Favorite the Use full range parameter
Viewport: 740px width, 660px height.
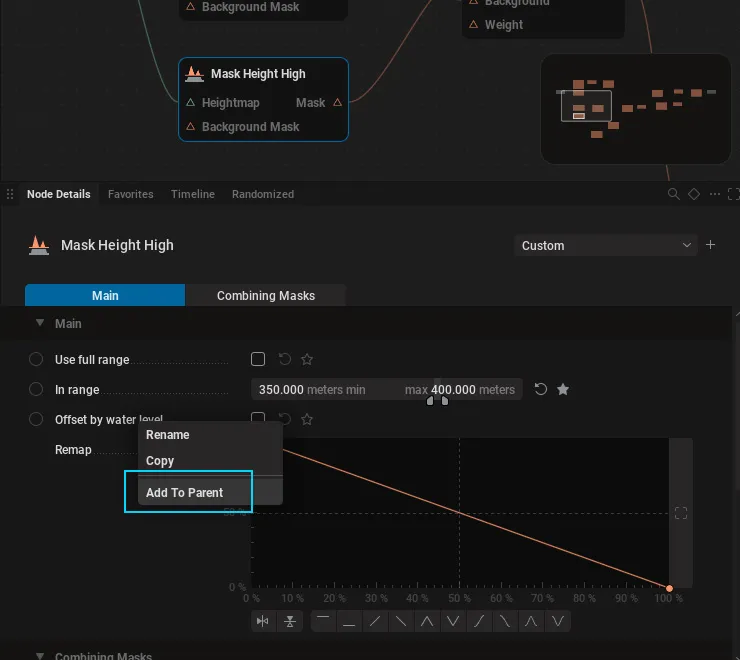click(x=307, y=359)
